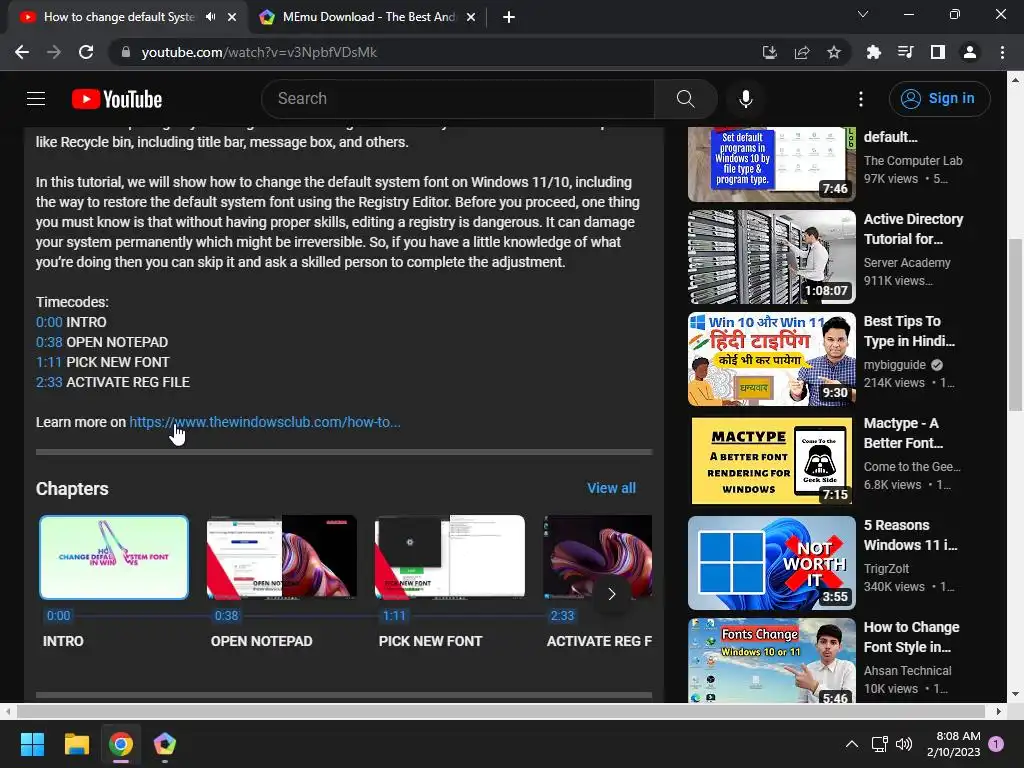Switch to How to change default System tab
The width and height of the screenshot is (1024, 768).
pos(119,17)
